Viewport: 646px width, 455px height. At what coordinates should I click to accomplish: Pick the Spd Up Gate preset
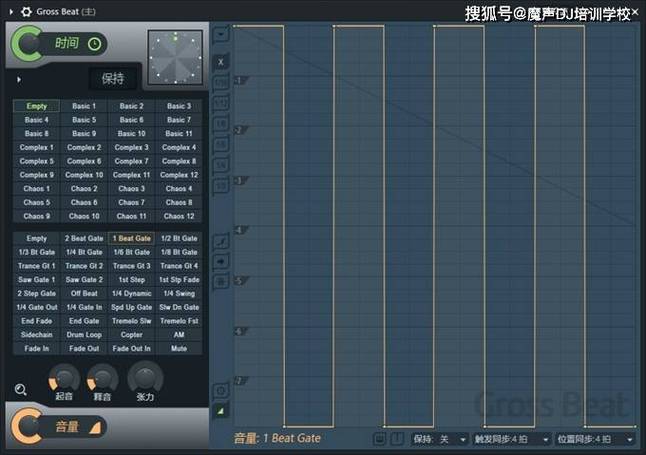tap(131, 307)
